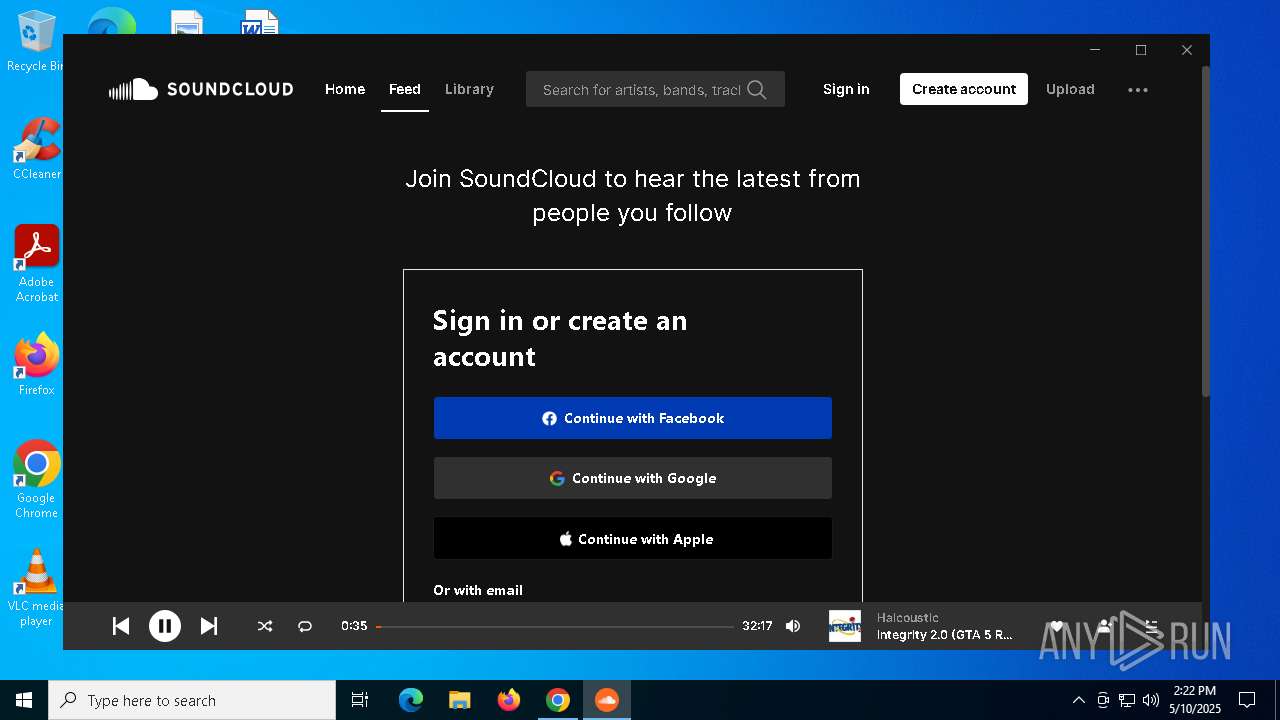Screen dimensions: 1280x720
Task: Open system volume tray icon
Action: (x=1151, y=700)
